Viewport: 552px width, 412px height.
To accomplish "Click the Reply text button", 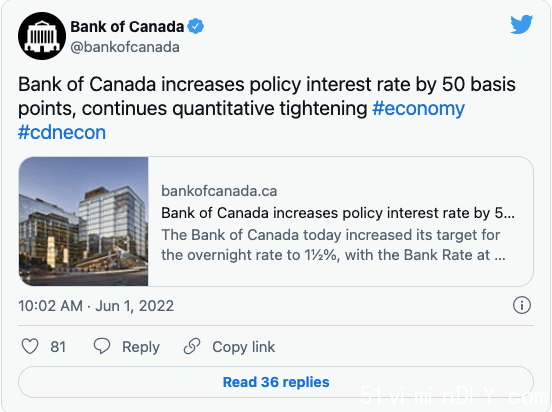I will tap(141, 347).
